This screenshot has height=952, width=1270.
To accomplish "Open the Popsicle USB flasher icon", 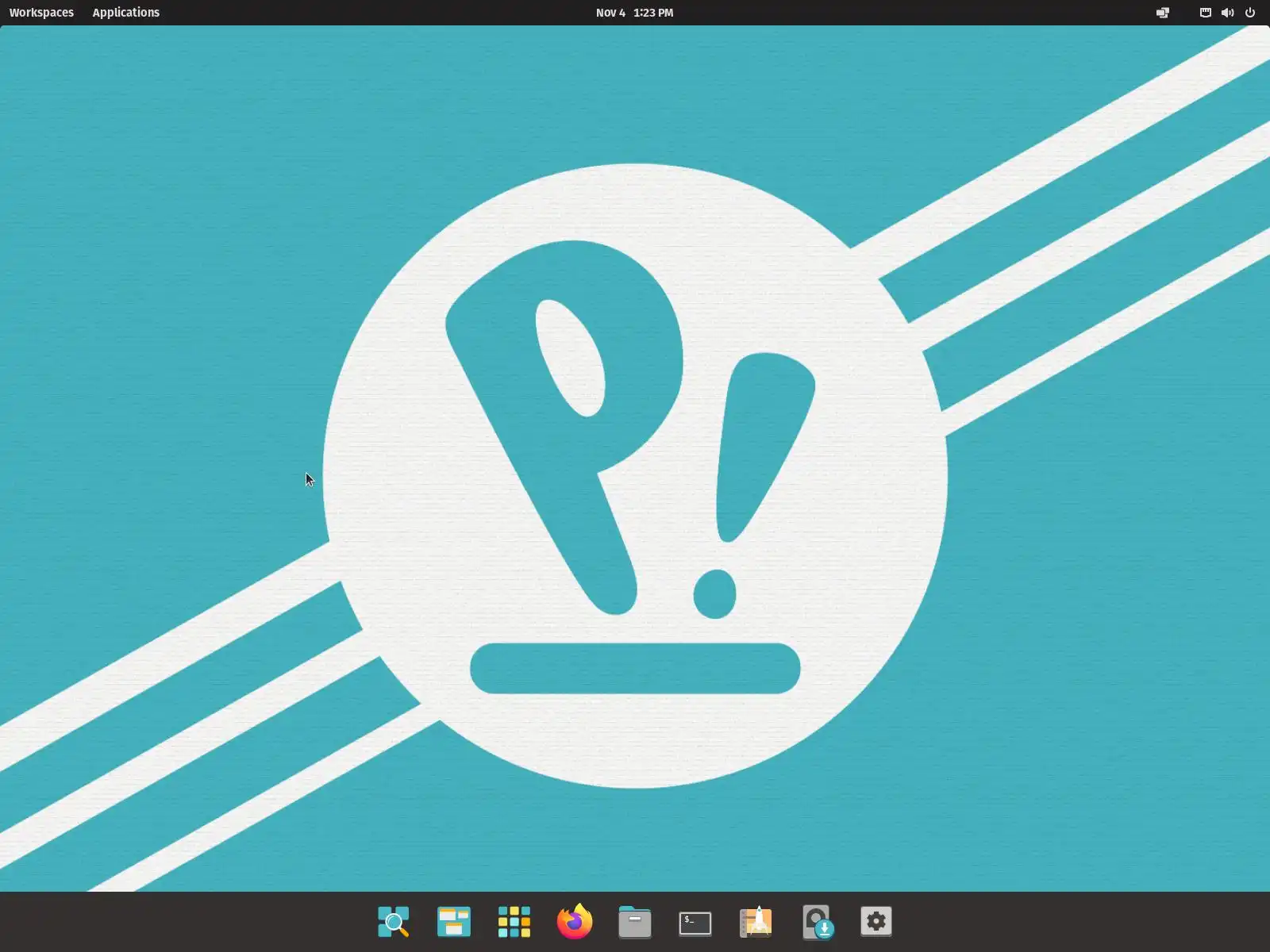I will 817,922.
